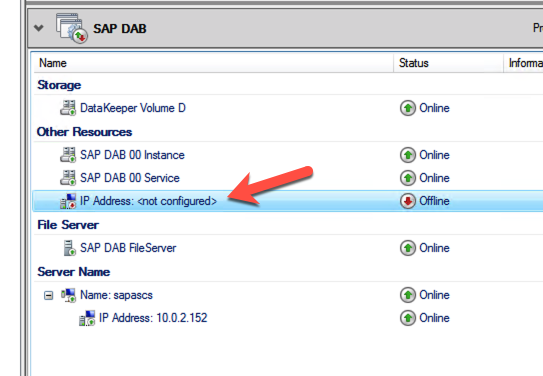Select the IP Address: 10.0.2.152 entry
Viewport: 543px width, 376px height.
(153, 318)
